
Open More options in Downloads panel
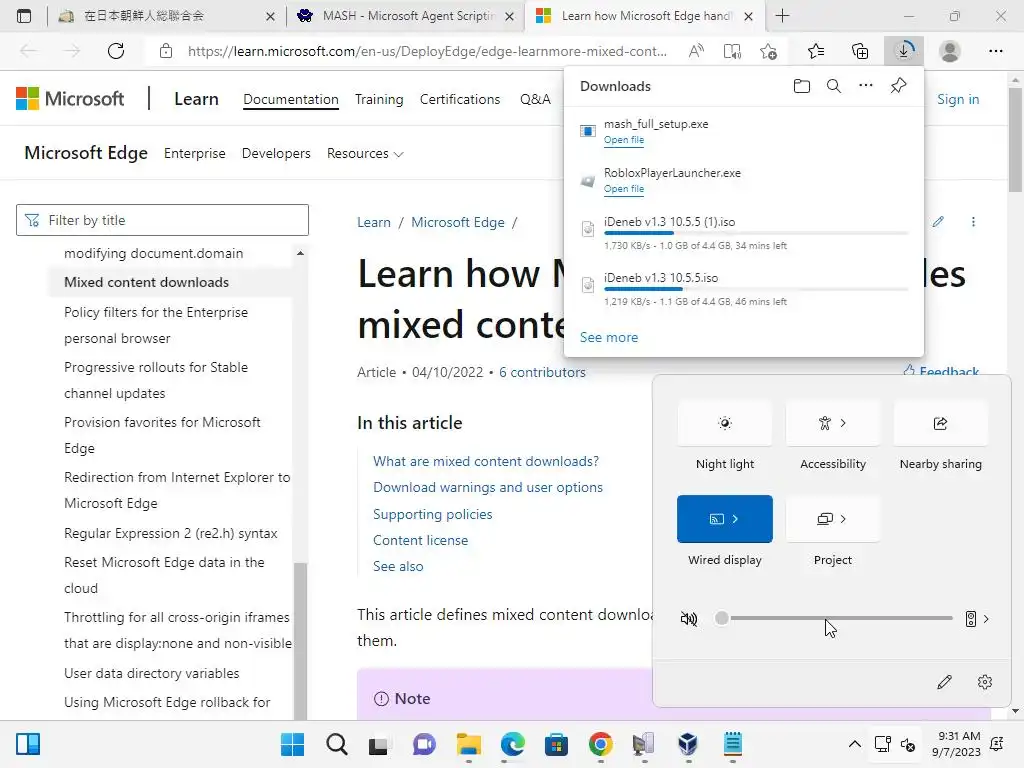pos(865,86)
